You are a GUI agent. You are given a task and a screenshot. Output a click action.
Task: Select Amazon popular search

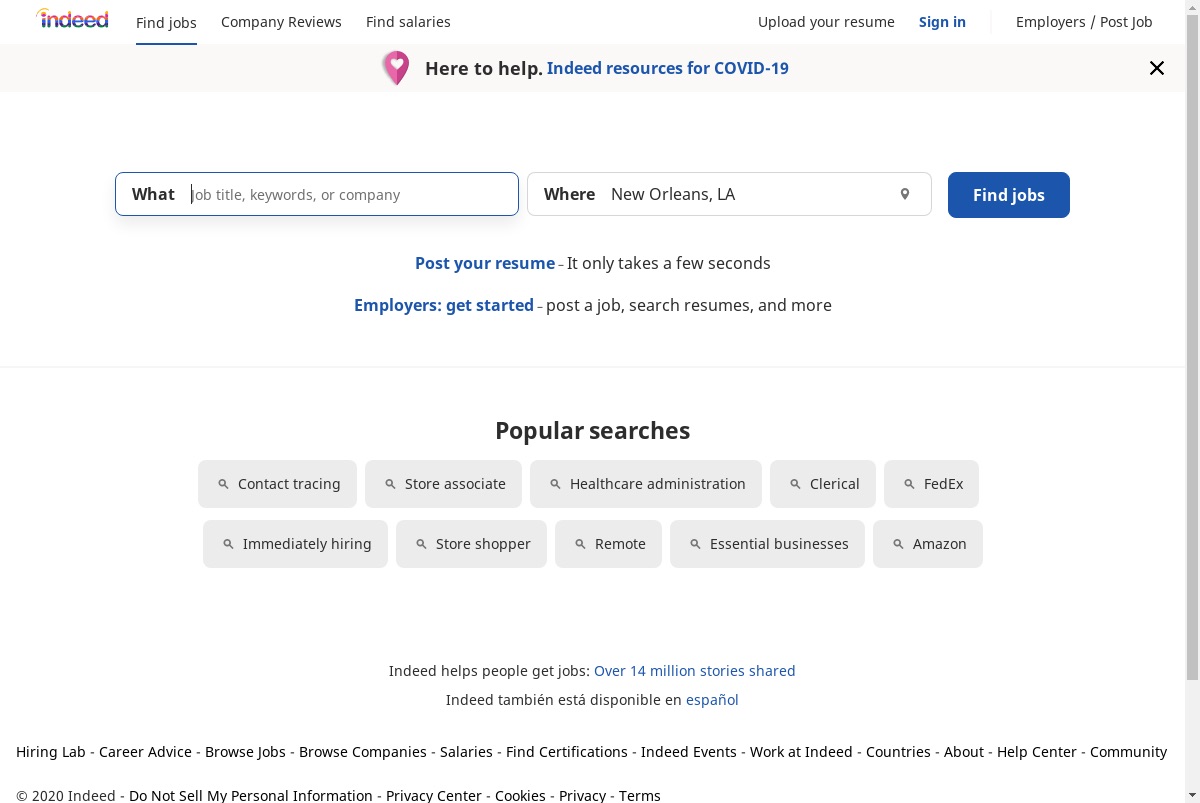click(928, 544)
